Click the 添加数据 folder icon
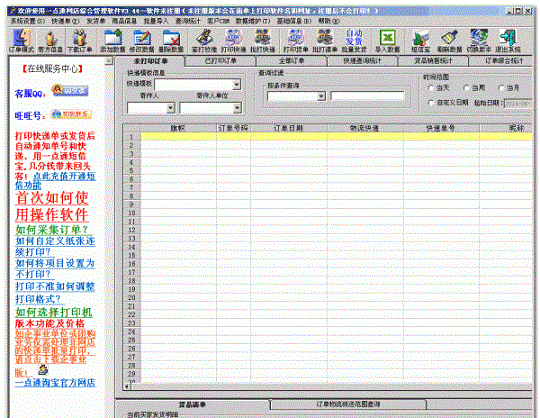540x418 pixels. point(113,41)
